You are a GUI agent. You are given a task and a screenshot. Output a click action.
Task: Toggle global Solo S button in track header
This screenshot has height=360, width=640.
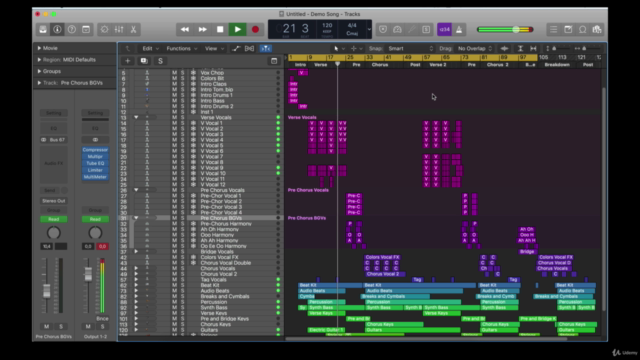coord(160,61)
